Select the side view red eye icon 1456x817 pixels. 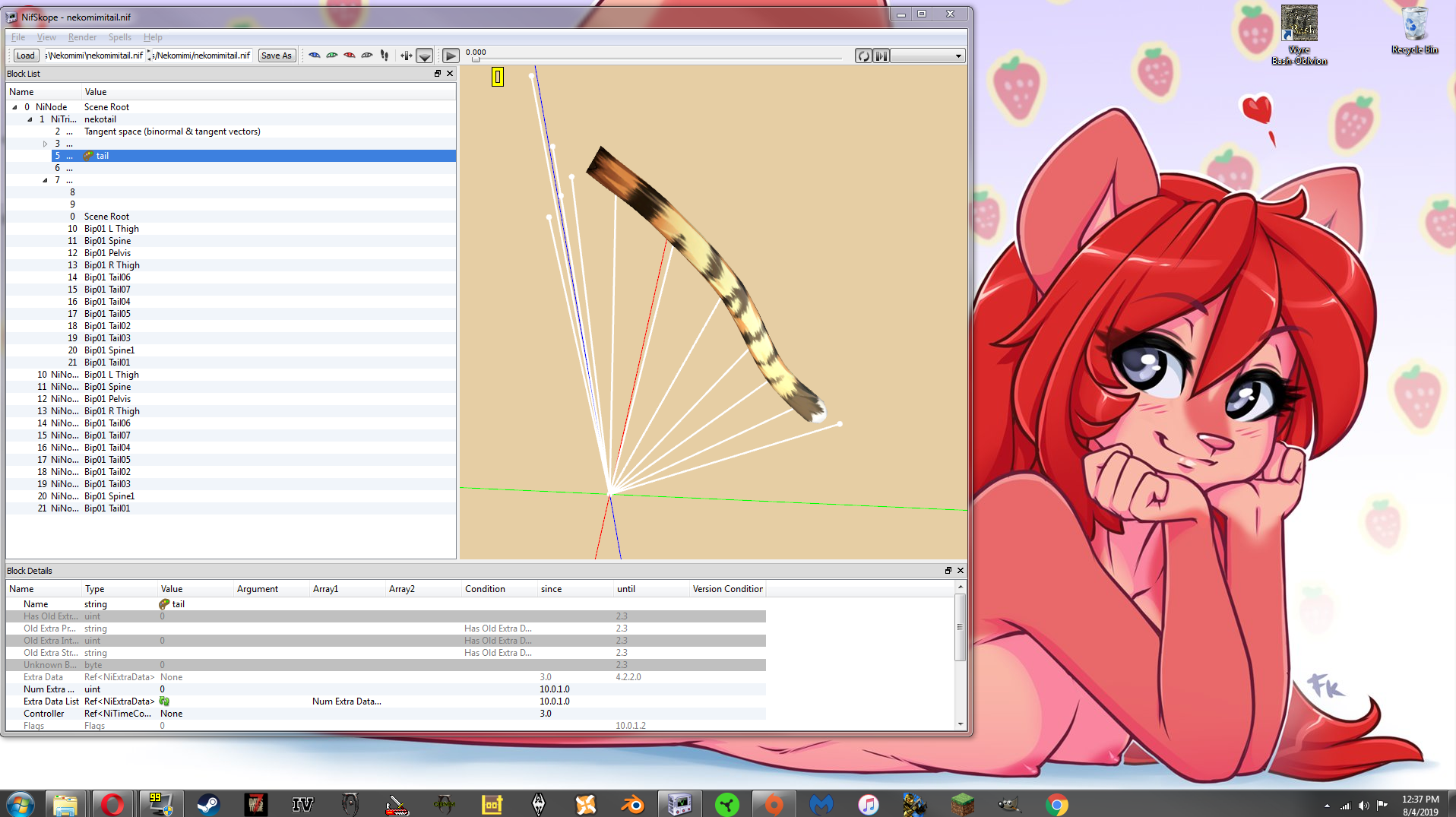point(350,55)
